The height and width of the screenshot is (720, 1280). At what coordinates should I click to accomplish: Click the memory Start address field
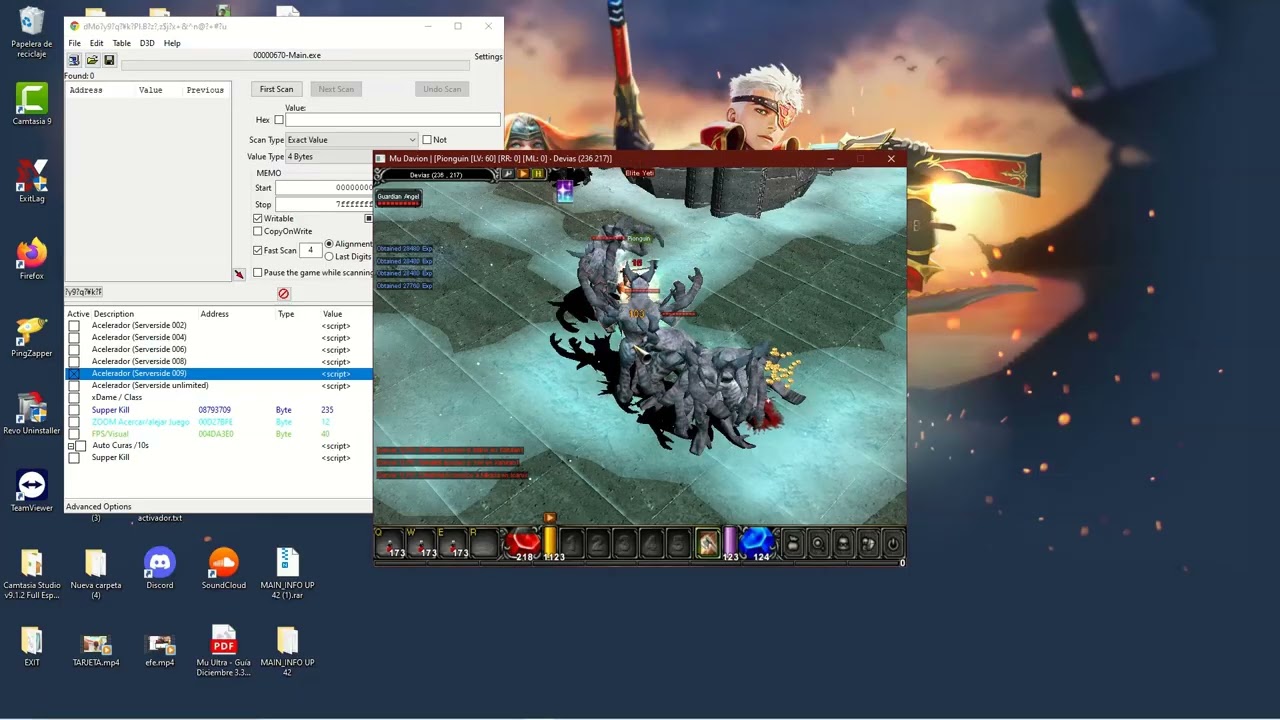[325, 188]
